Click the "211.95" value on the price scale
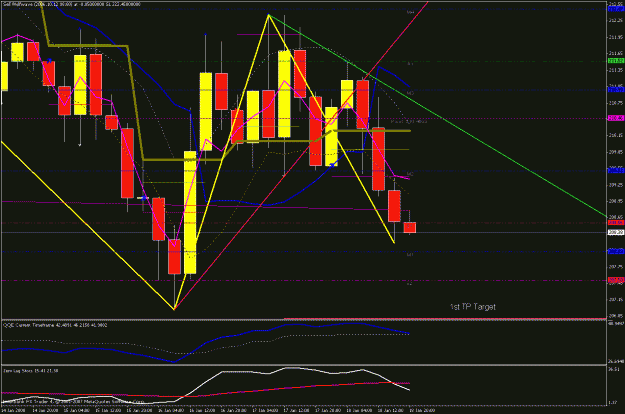 (615, 37)
